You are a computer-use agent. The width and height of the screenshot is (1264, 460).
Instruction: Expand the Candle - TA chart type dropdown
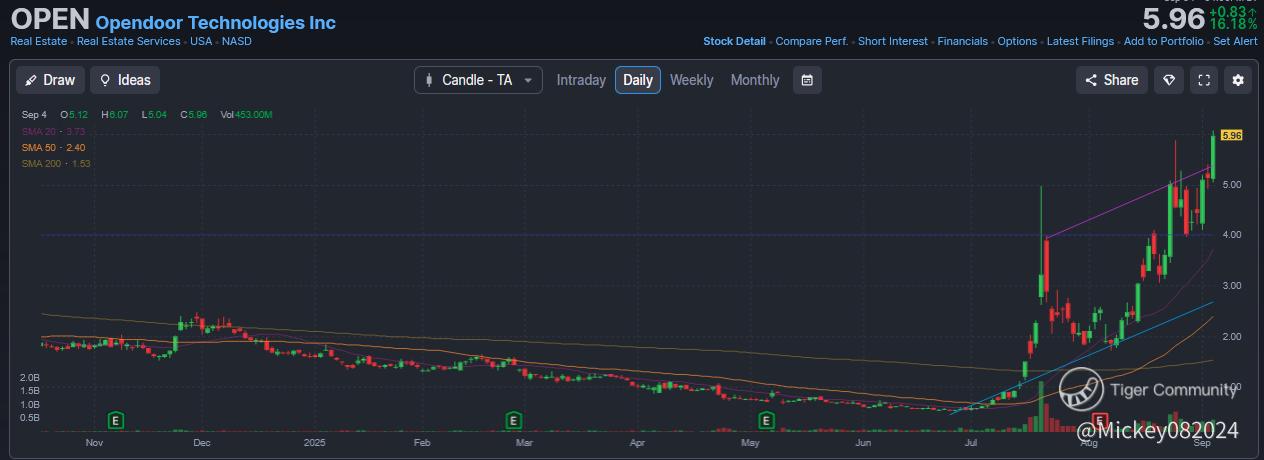tap(478, 80)
